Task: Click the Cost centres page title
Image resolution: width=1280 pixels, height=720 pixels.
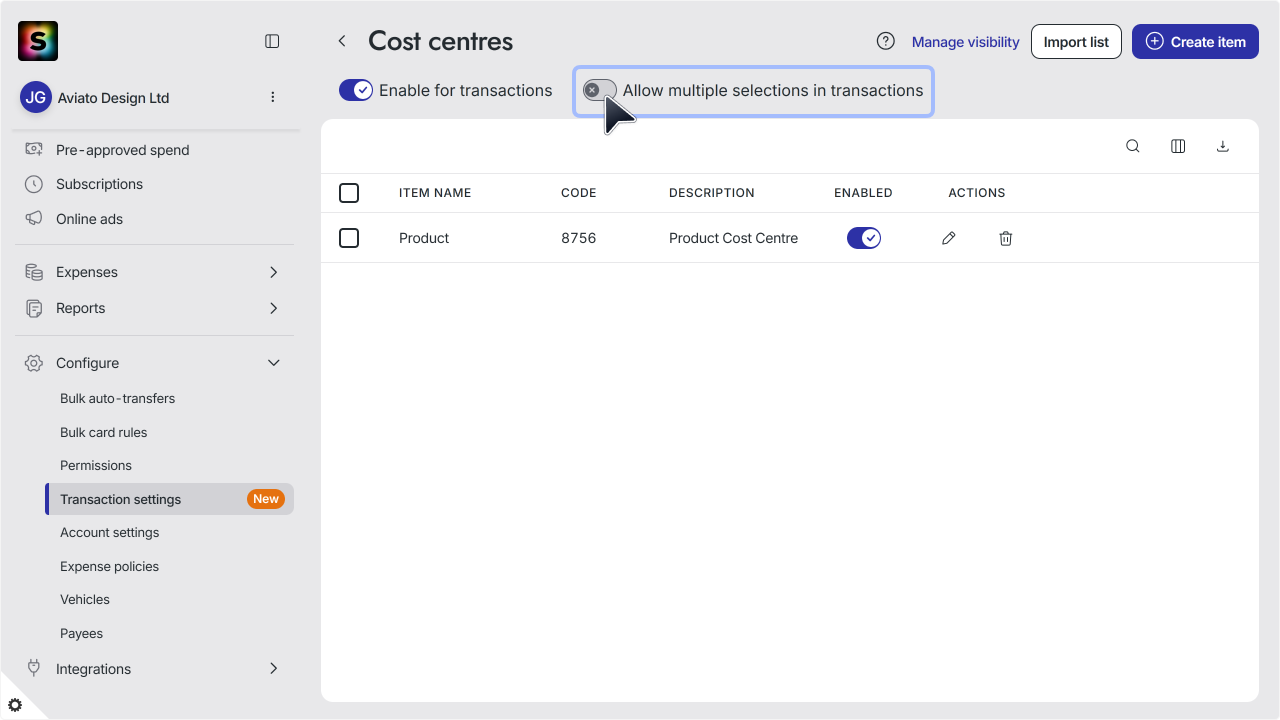Action: tap(440, 41)
